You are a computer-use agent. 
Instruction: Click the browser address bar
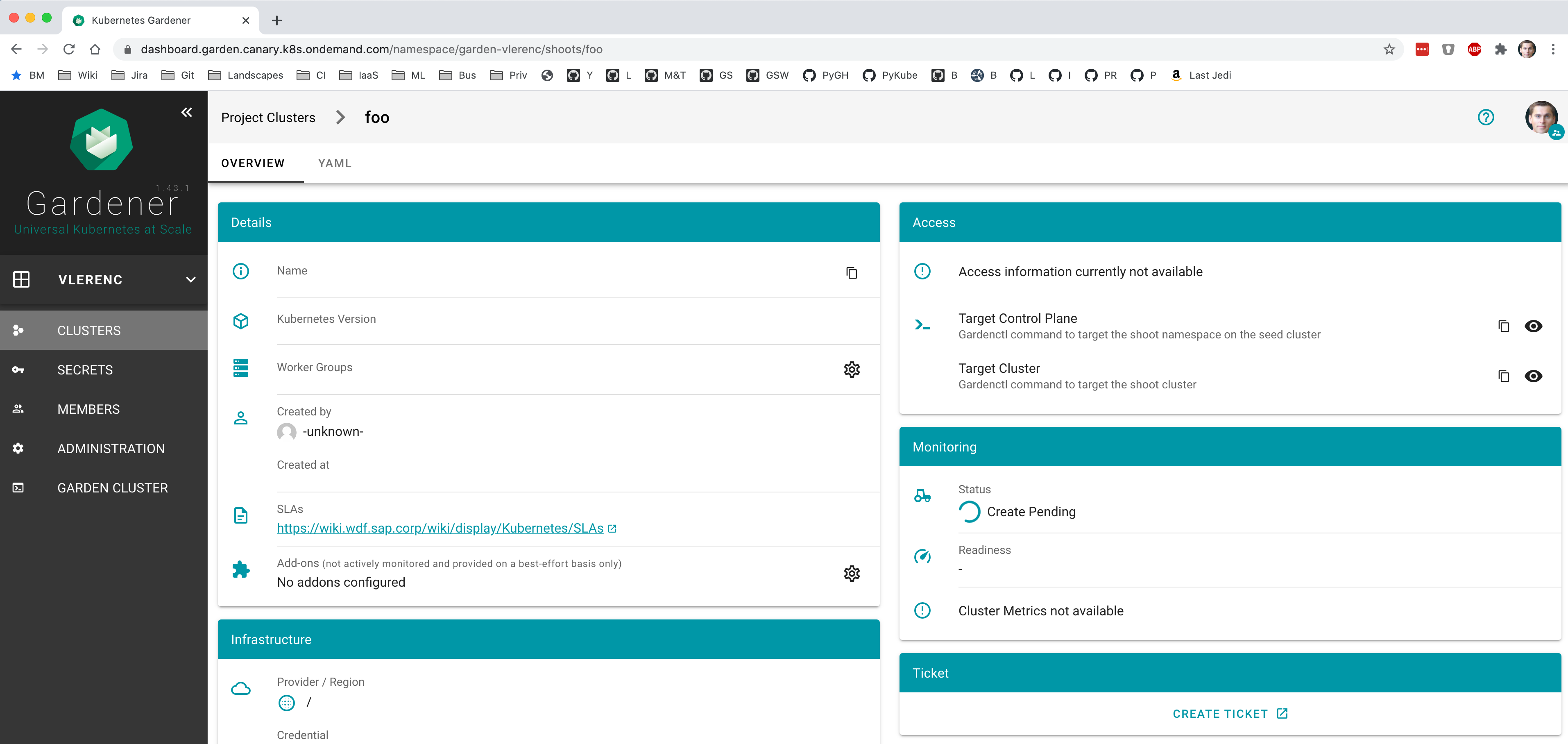426,49
